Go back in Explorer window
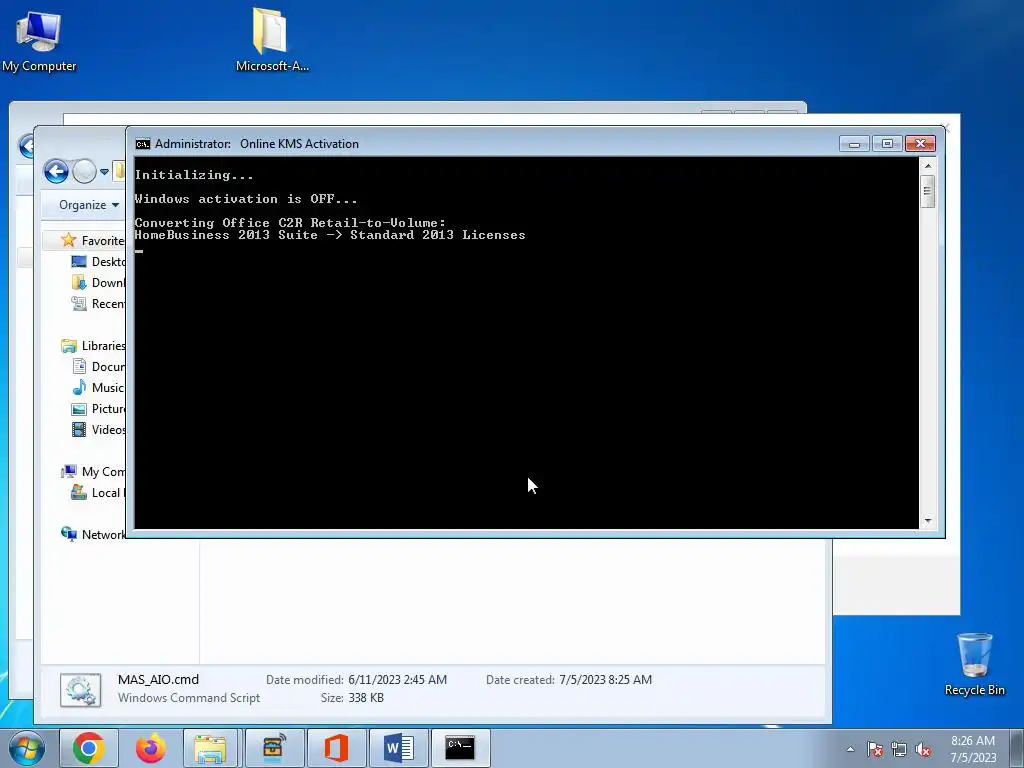1024x768 pixels. click(56, 172)
